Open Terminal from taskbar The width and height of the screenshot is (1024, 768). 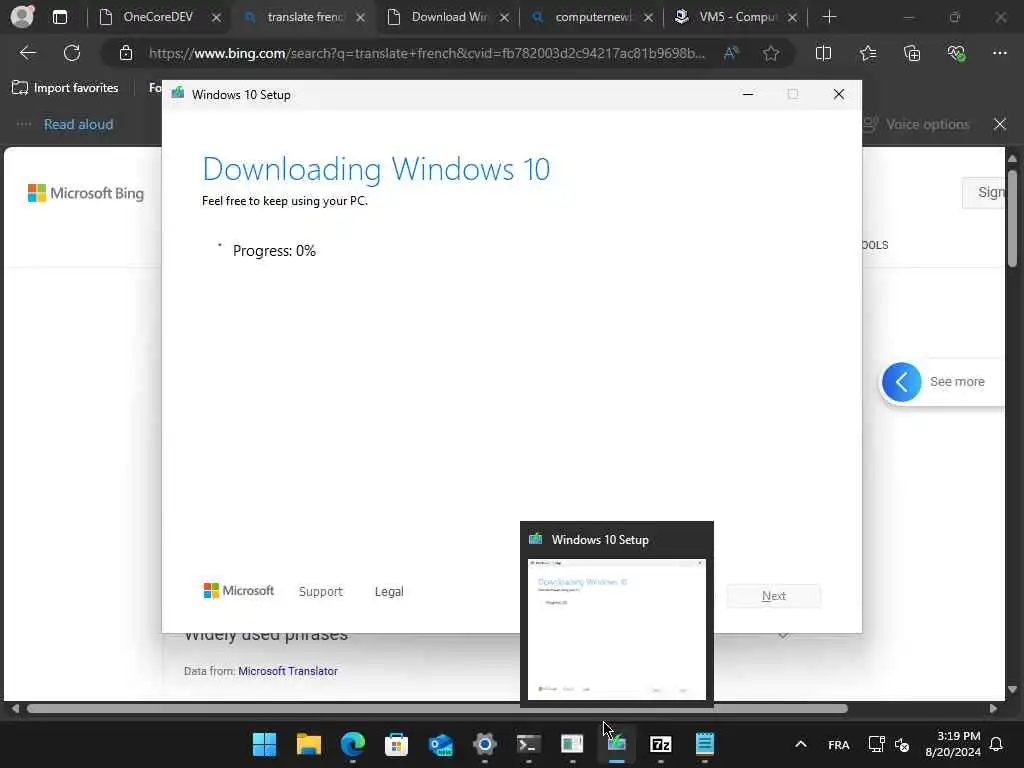[x=528, y=744]
